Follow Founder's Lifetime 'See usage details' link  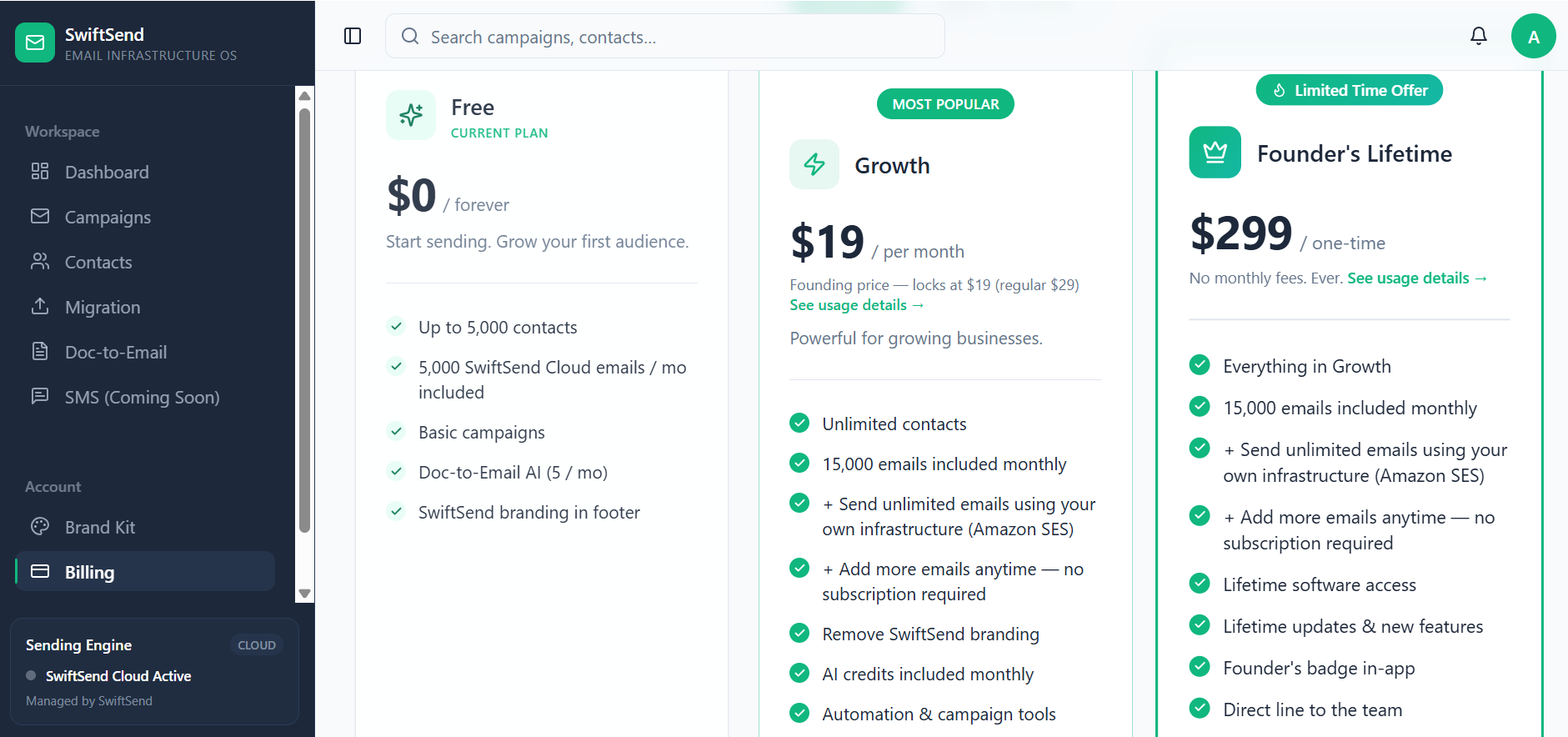[x=1417, y=278]
